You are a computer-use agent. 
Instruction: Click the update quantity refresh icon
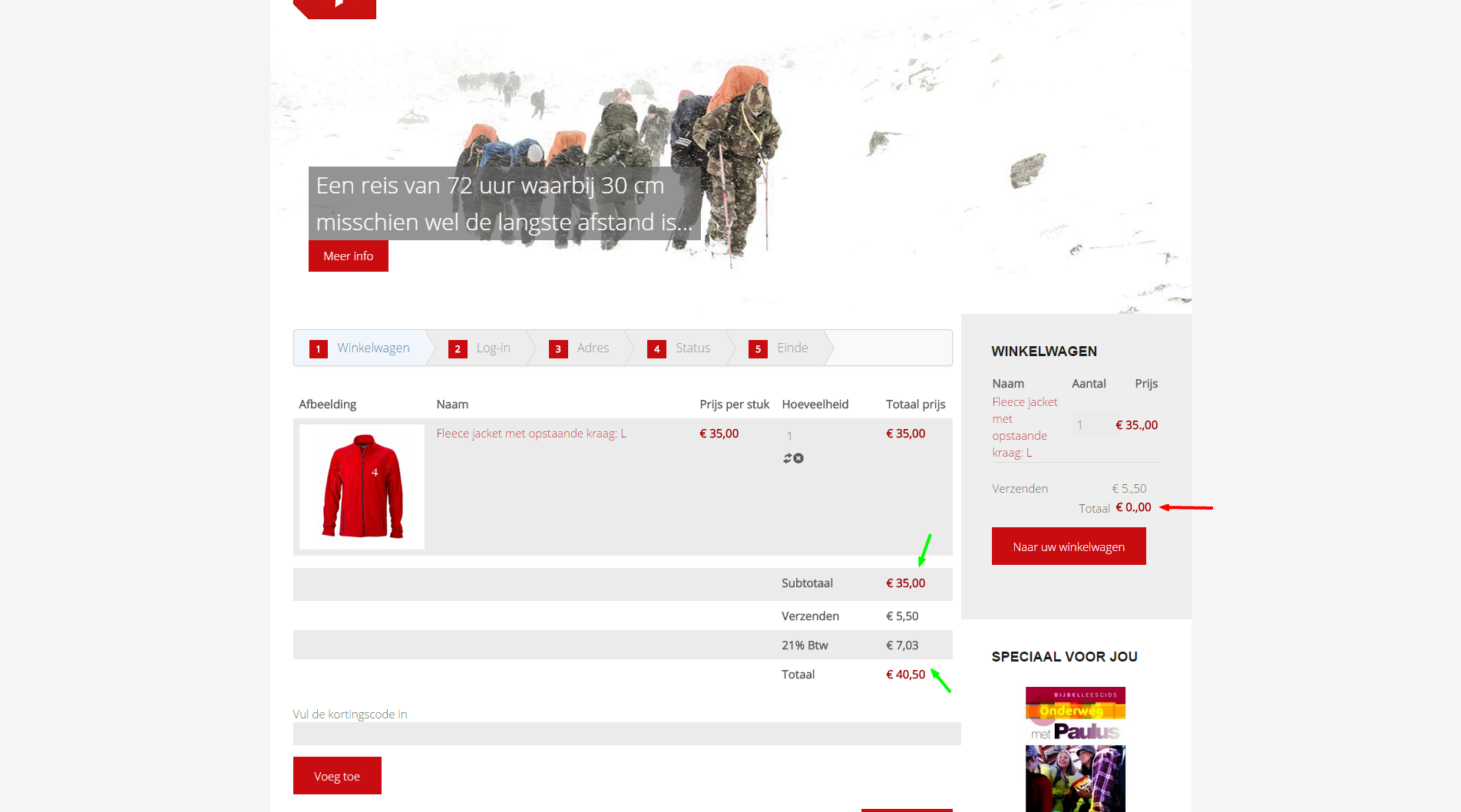pyautogui.click(x=788, y=458)
